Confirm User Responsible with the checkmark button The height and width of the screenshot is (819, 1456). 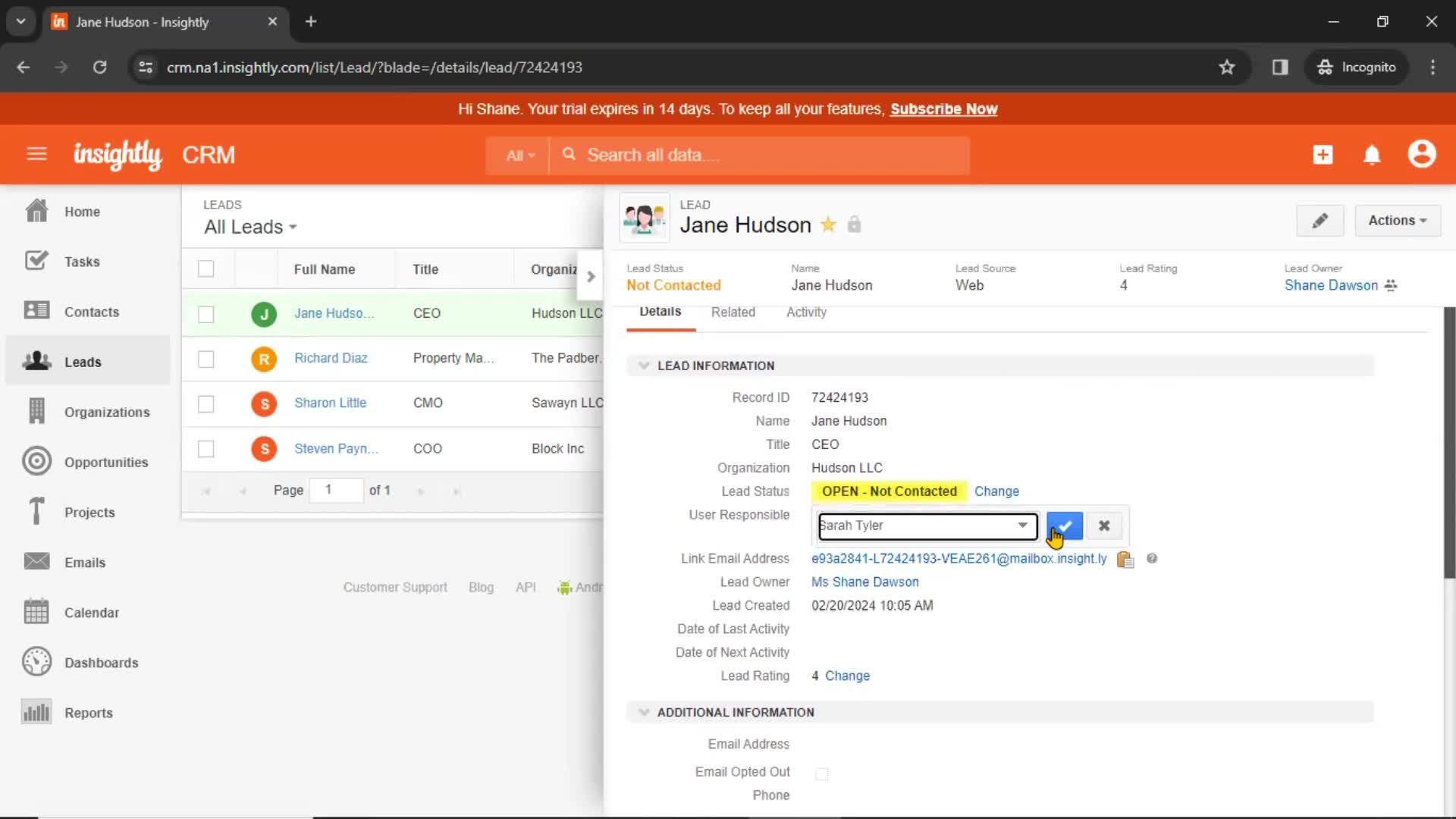click(1064, 526)
